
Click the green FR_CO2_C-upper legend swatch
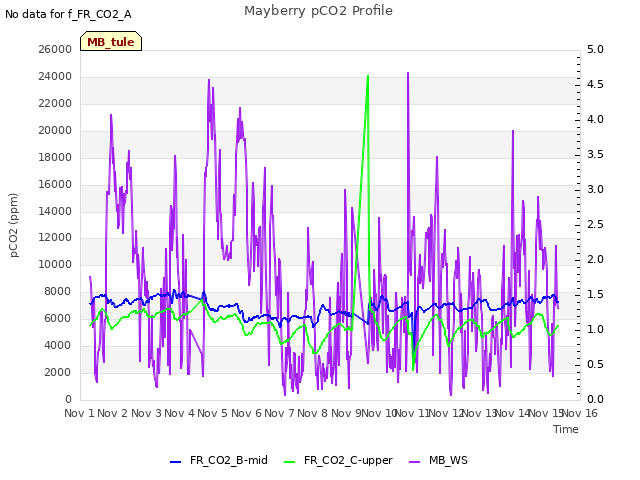pos(289,462)
